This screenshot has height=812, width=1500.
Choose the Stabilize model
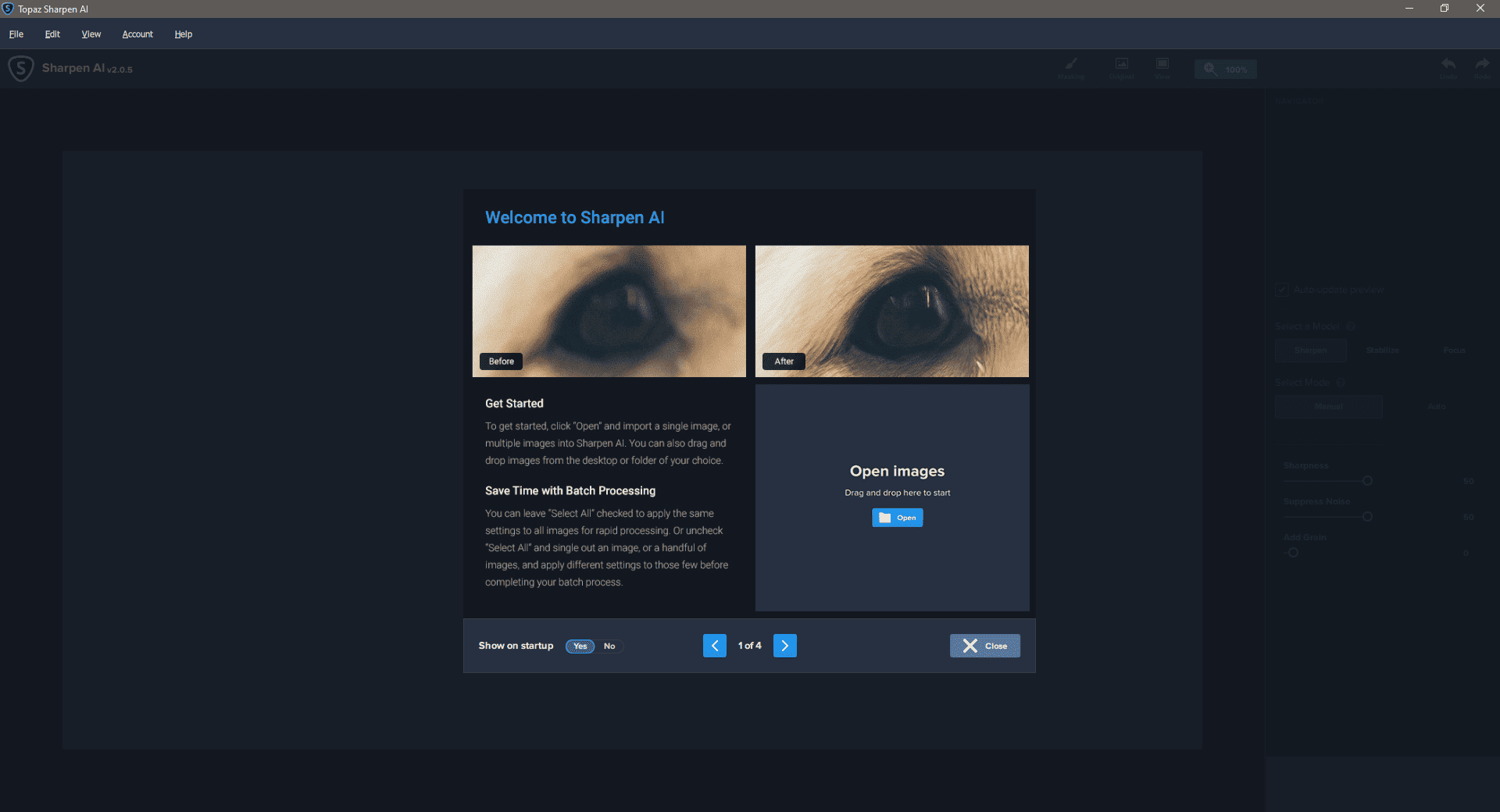coord(1383,351)
